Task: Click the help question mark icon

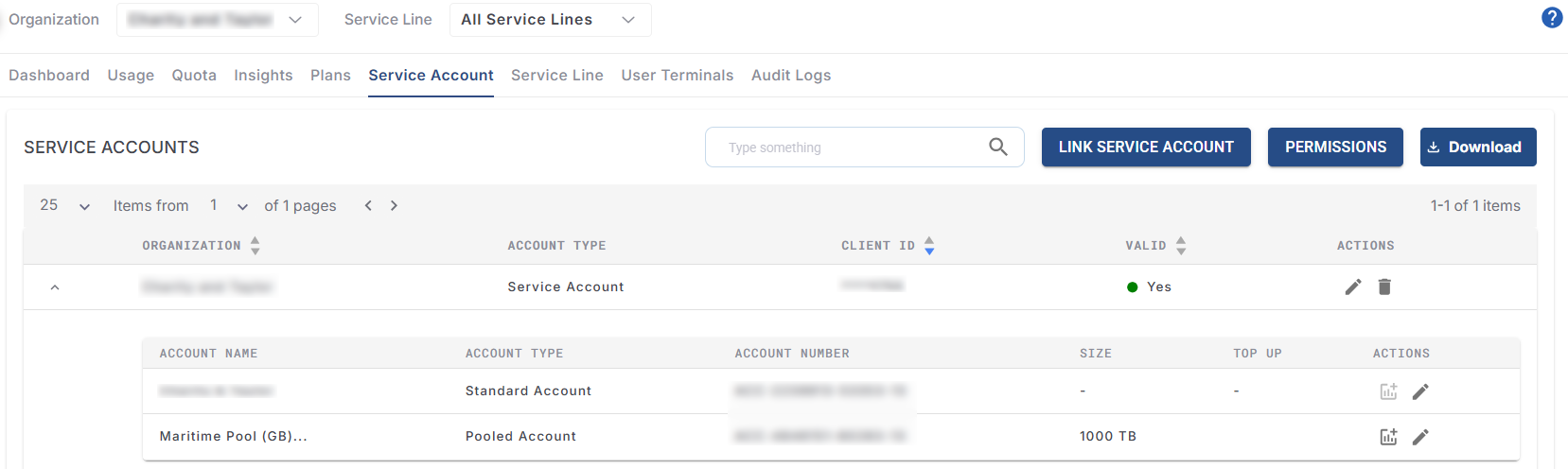Action: click(1552, 18)
